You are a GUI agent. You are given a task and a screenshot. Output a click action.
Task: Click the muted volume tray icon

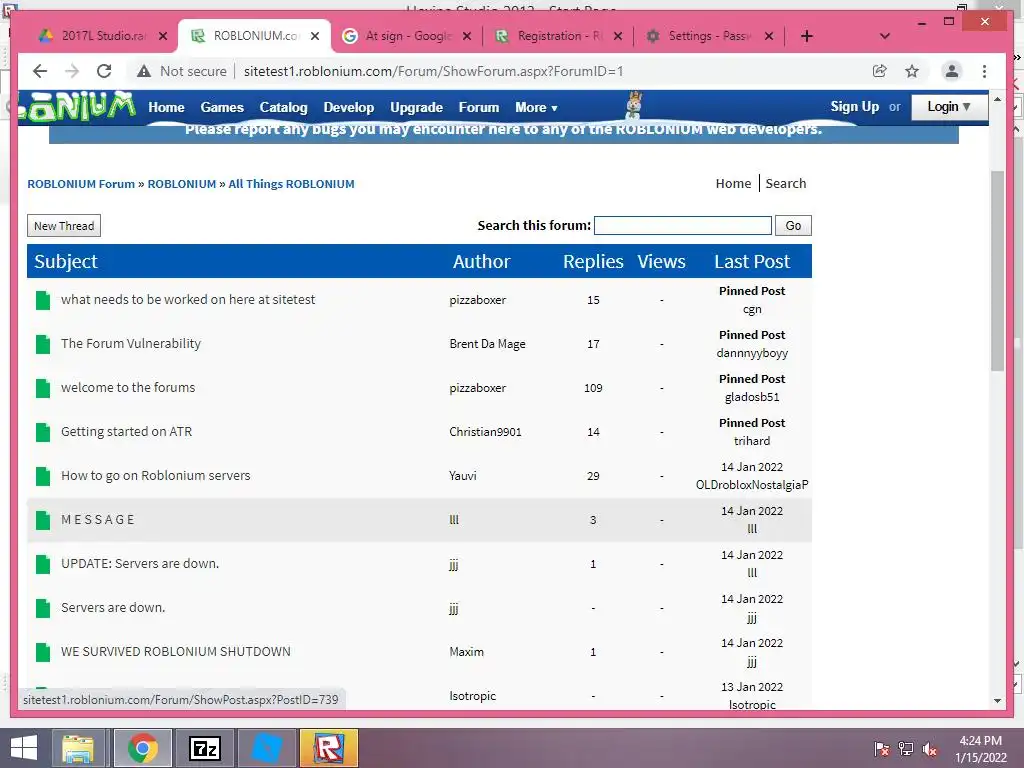931,748
